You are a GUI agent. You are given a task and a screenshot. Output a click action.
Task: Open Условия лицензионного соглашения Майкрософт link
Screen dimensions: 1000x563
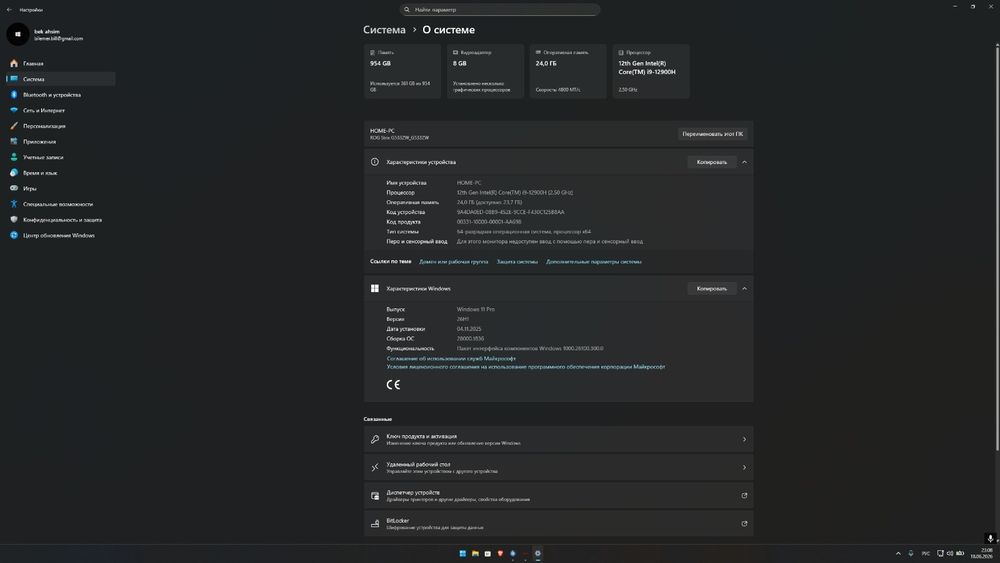coord(526,367)
